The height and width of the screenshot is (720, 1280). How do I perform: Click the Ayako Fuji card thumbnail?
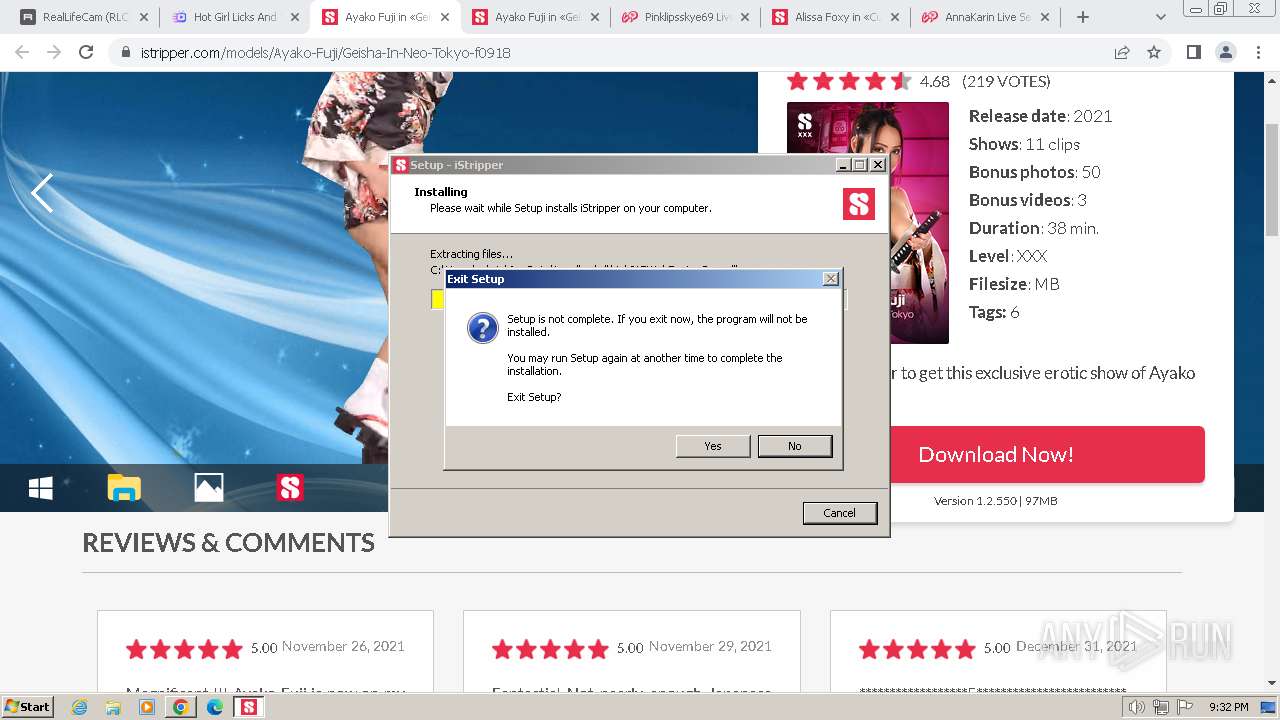(x=868, y=222)
